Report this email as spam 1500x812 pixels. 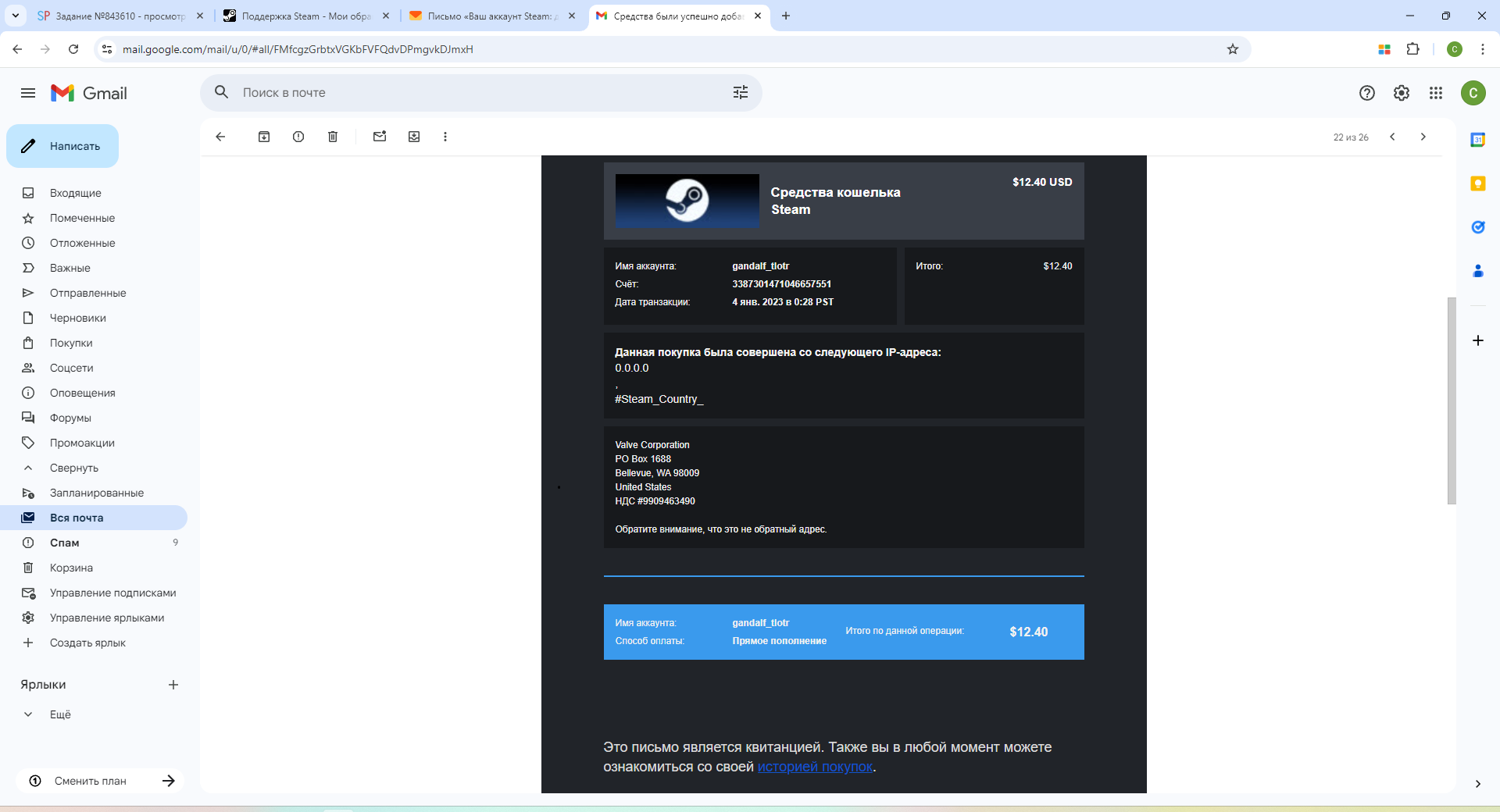(x=298, y=137)
